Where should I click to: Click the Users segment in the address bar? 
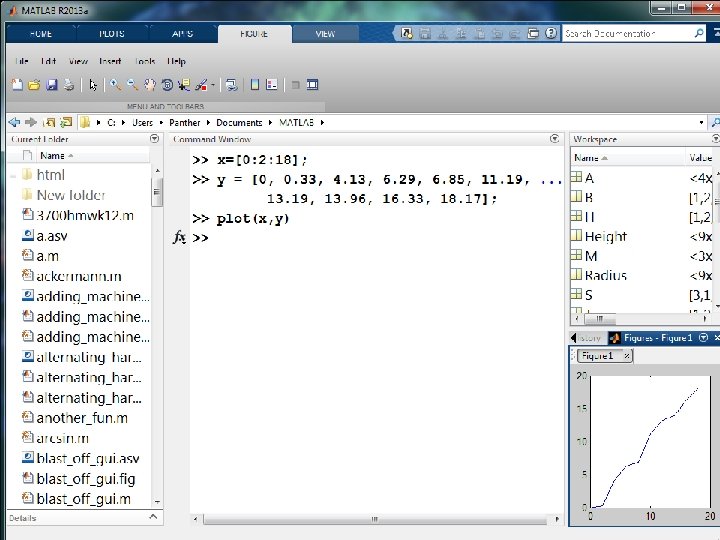pyautogui.click(x=142, y=123)
